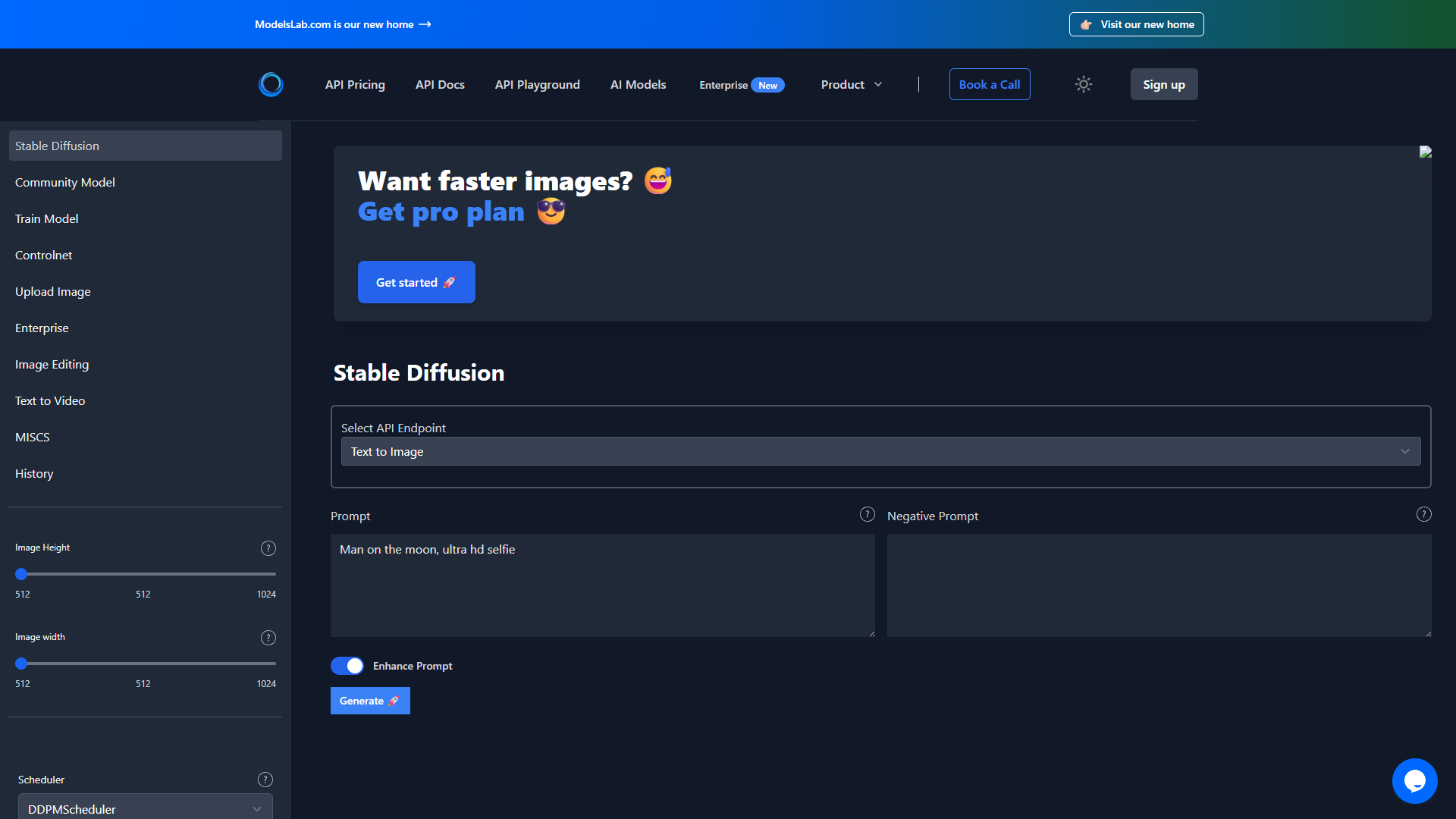This screenshot has width=1456, height=819.
Task: Turn off the Enhance Prompt switch
Action: point(347,666)
